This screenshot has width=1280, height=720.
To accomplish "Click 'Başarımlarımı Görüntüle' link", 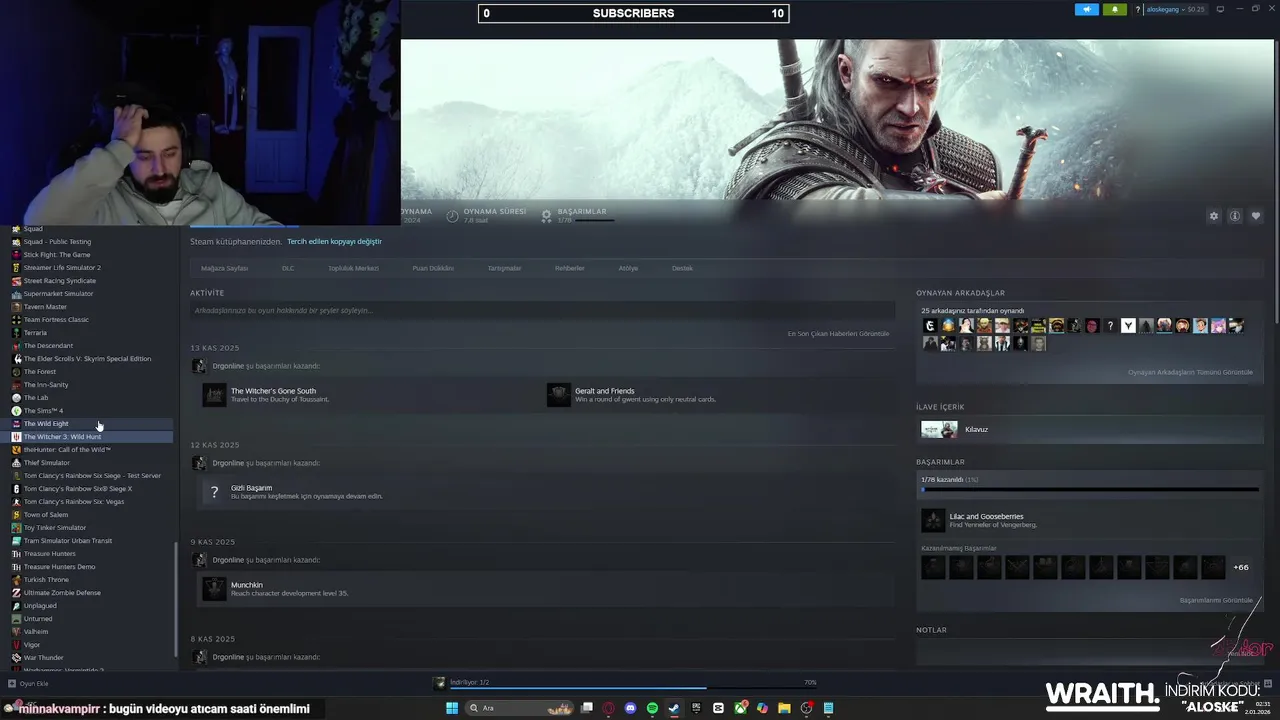I will click(x=1216, y=600).
